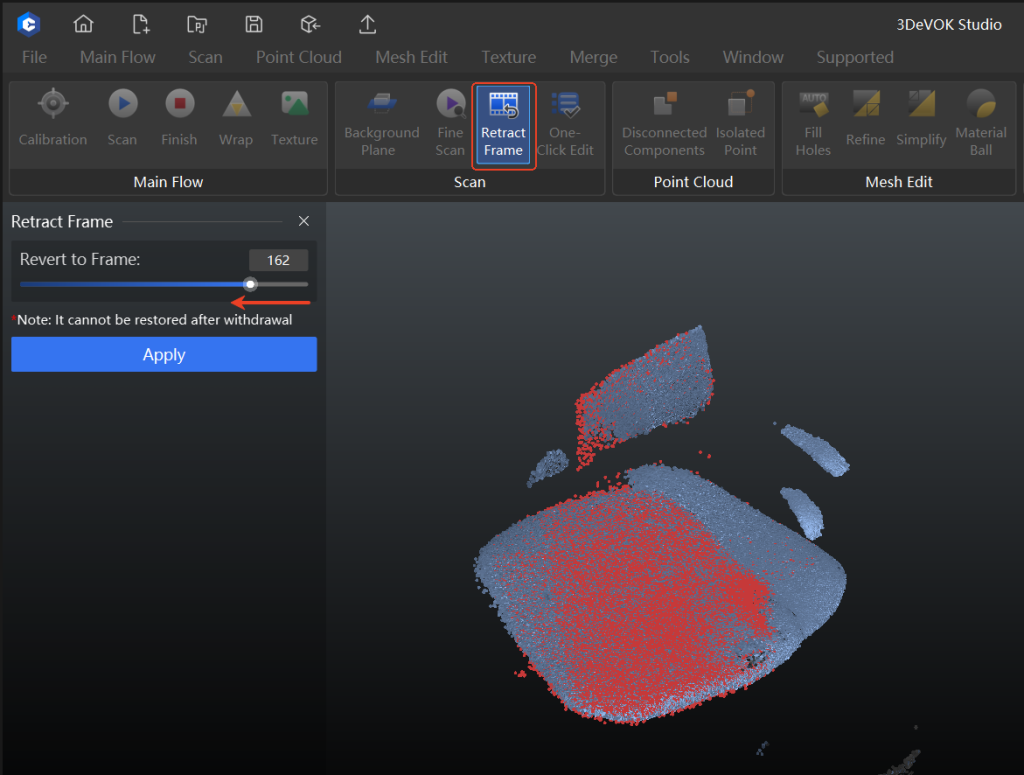
Task: Open the Material Ball tool
Action: click(981, 118)
